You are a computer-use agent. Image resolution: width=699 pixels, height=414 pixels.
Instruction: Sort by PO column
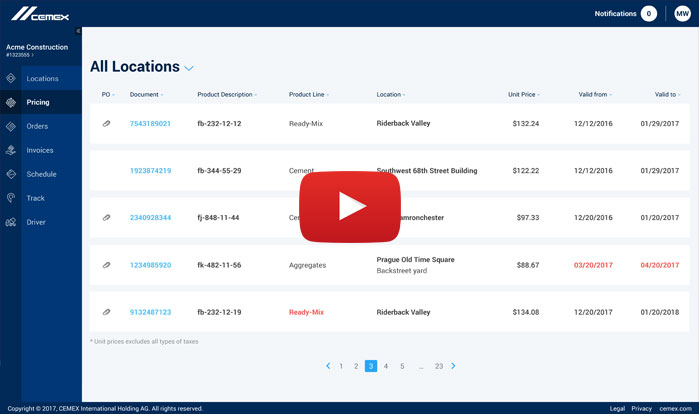108,94
